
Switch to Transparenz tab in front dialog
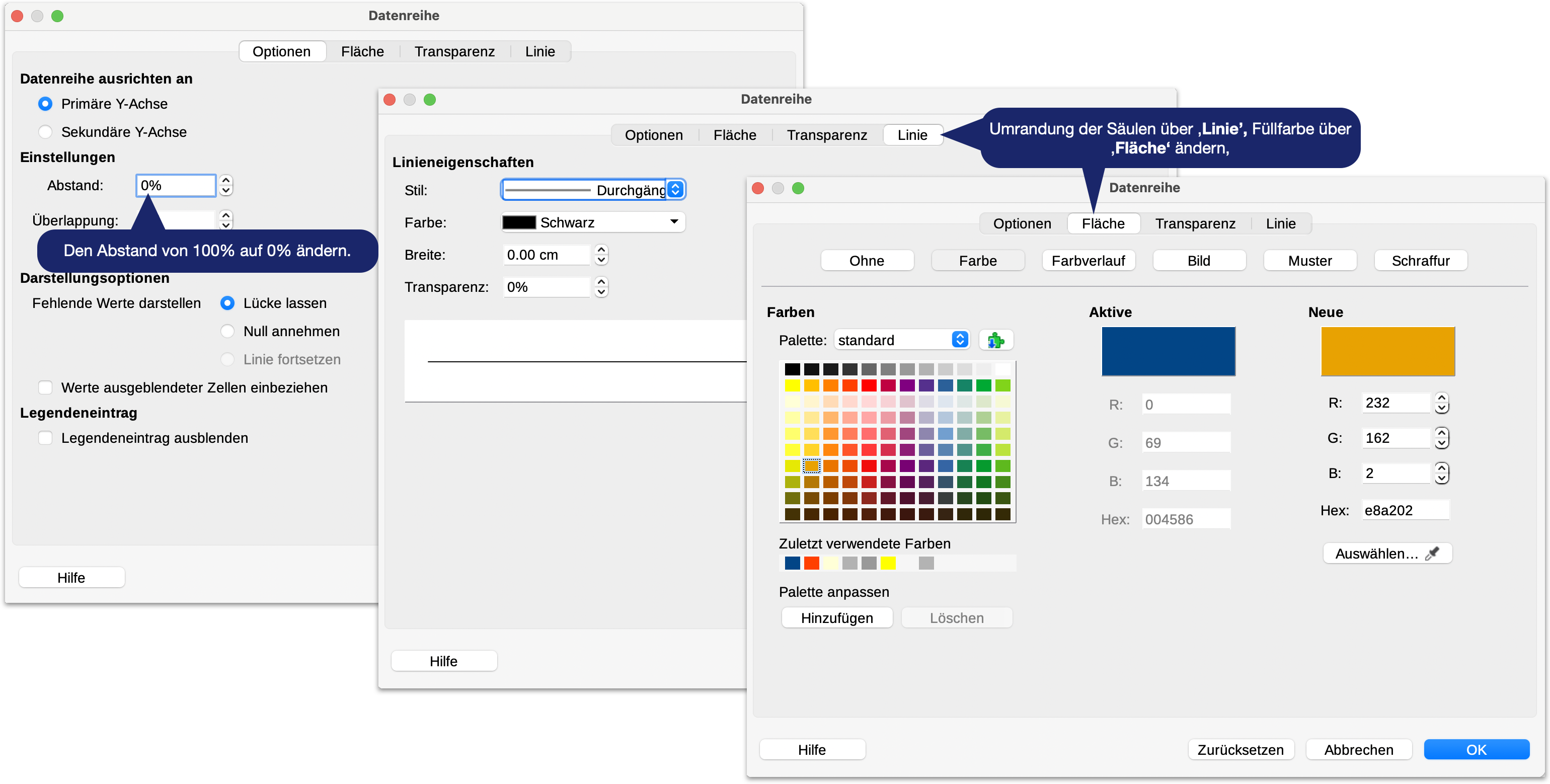point(1194,224)
